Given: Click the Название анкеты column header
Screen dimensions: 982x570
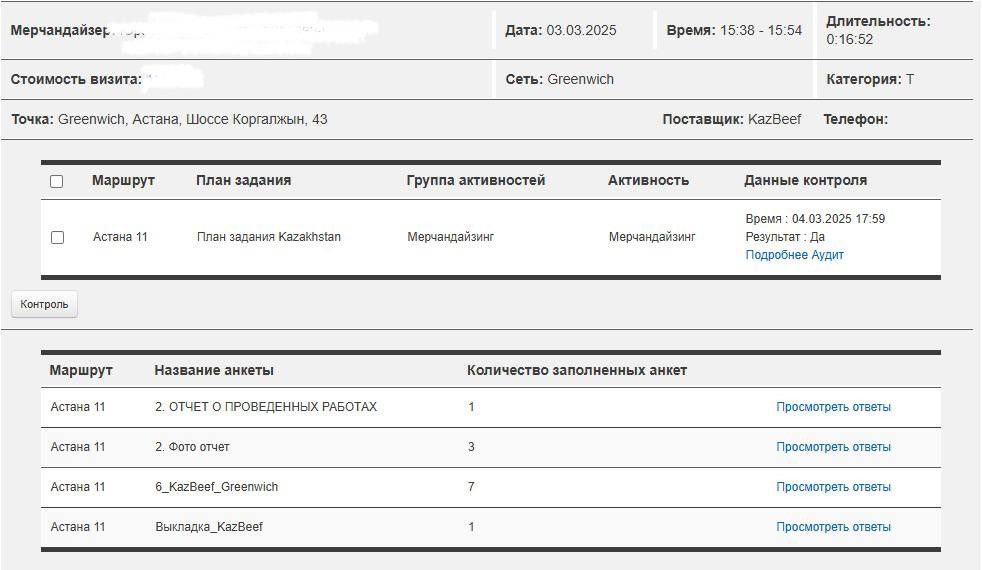Looking at the screenshot, I should click(x=214, y=370).
